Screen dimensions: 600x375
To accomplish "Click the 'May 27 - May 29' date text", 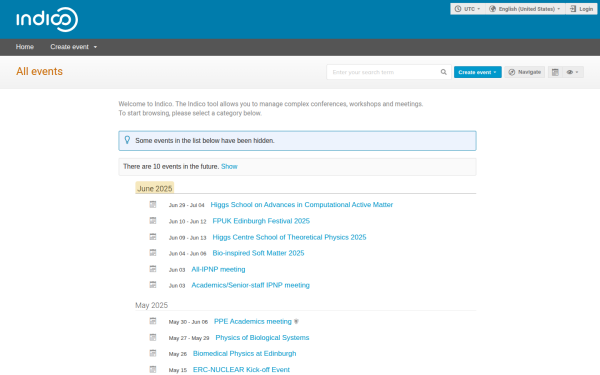I will pos(189,338).
